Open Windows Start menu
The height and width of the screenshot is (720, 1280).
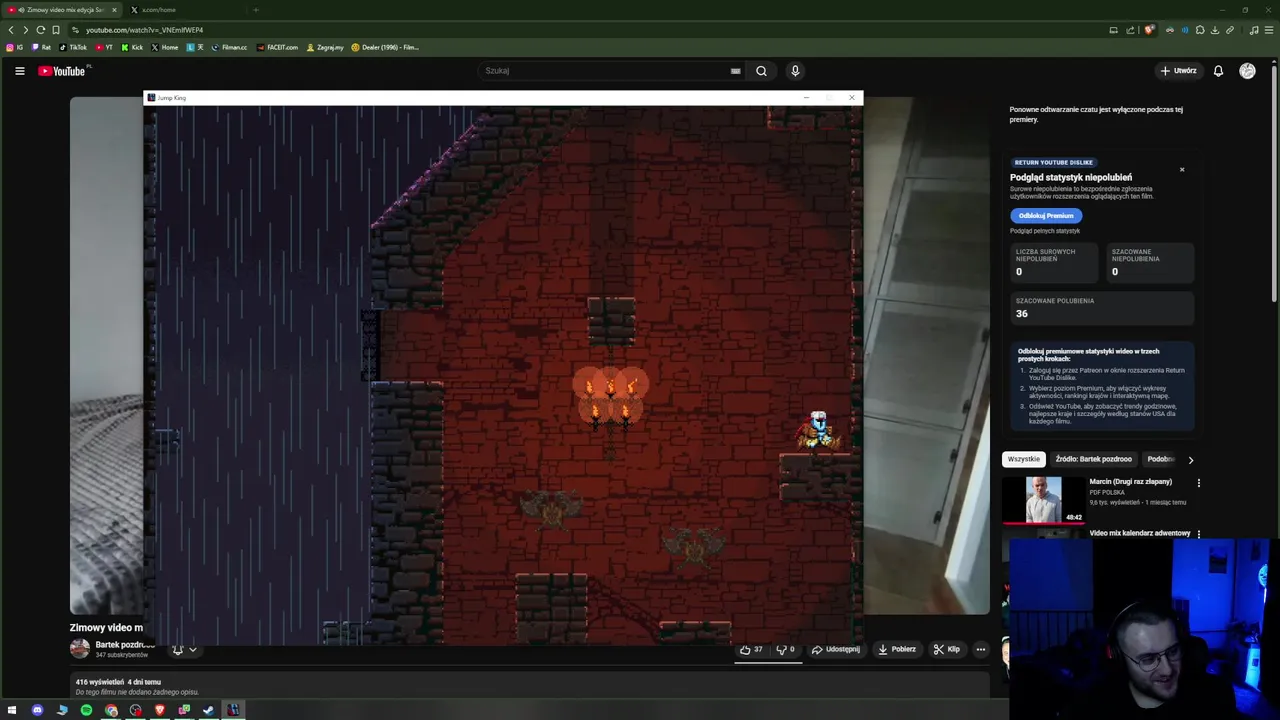tap(12, 710)
